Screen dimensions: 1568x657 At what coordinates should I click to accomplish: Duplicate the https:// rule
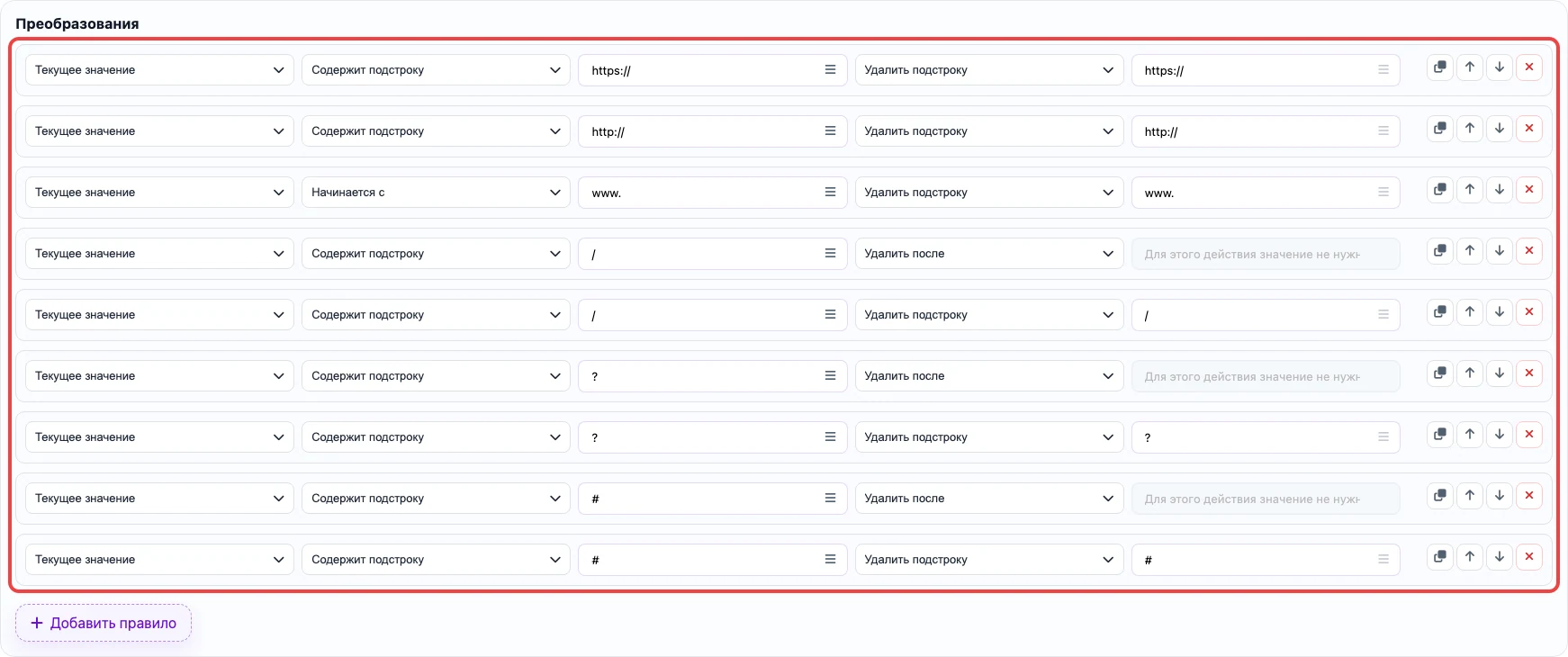(1440, 67)
